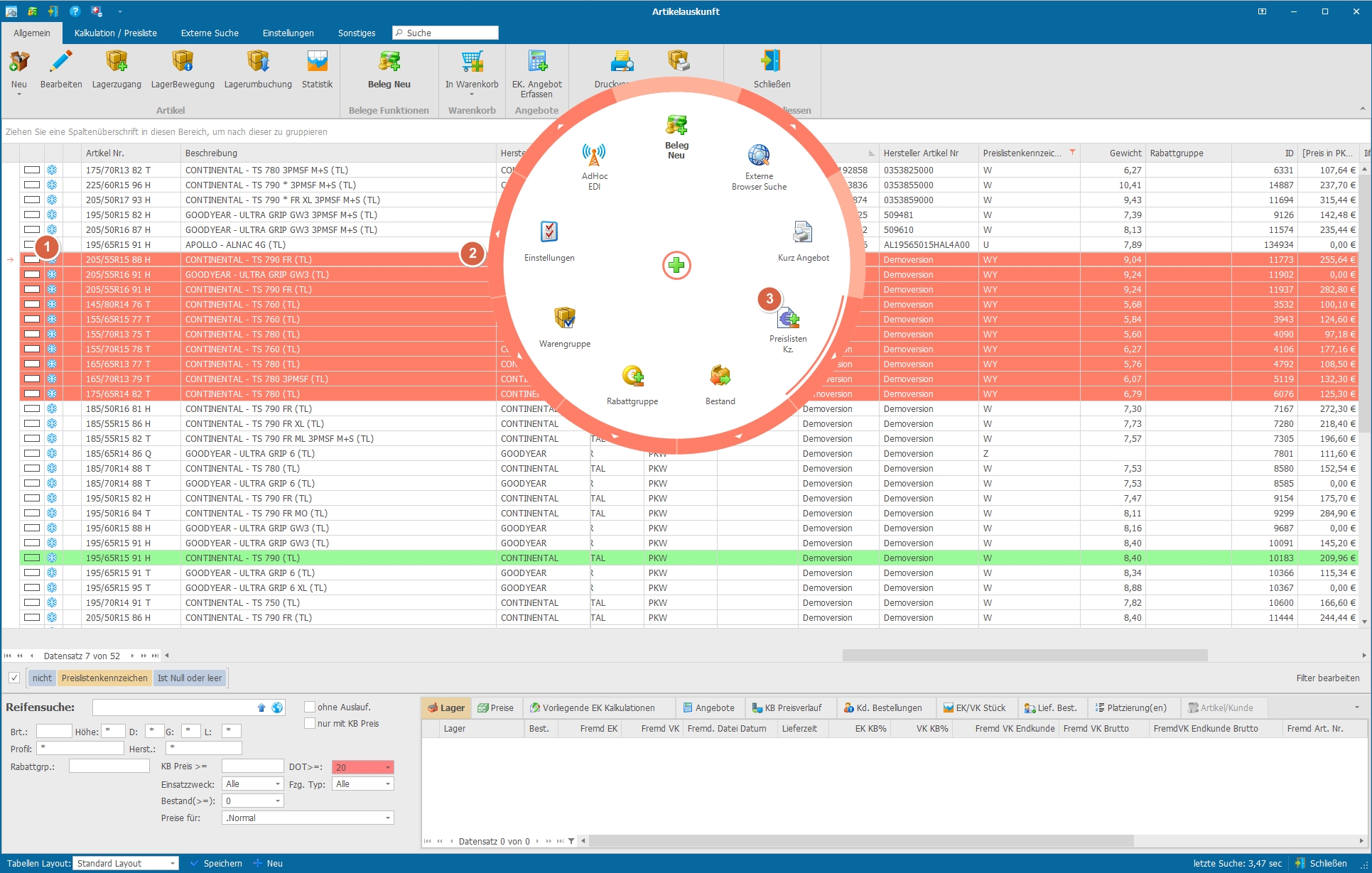The height and width of the screenshot is (873, 1372).
Task: Tick the selection box of row 185/50R16 81 H
Action: tap(32, 408)
